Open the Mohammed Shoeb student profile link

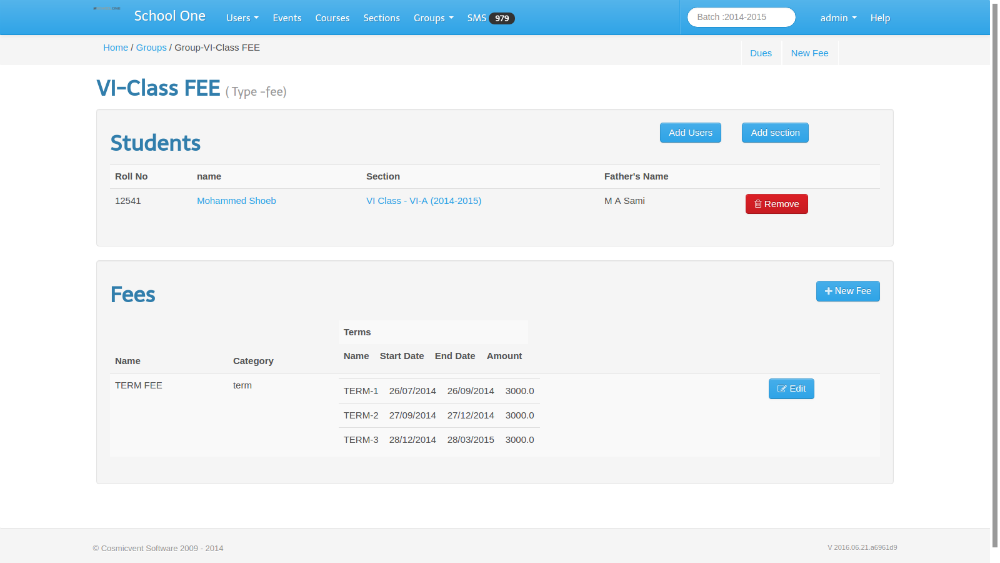coord(236,201)
